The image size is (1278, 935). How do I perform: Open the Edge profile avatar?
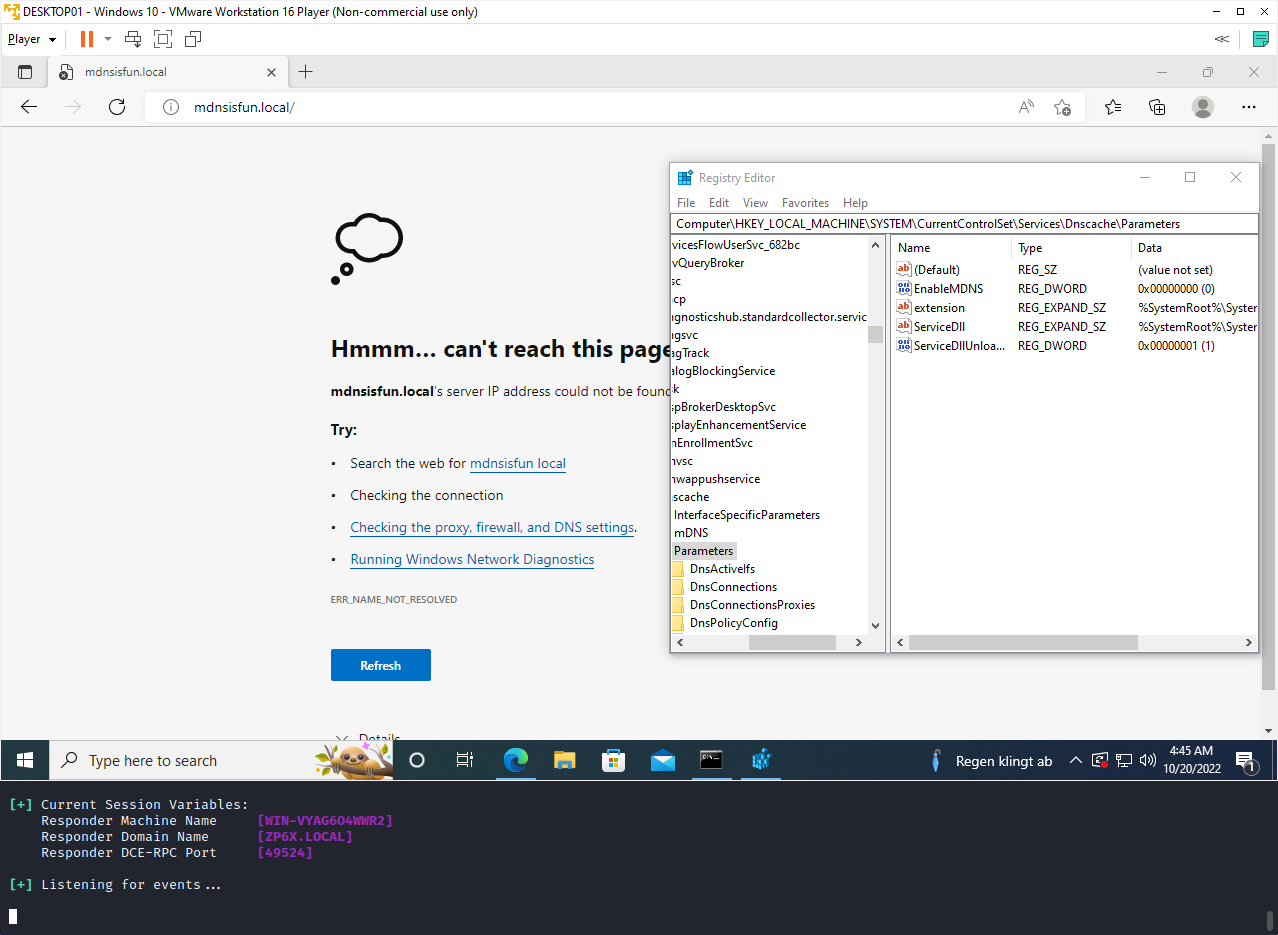point(1203,107)
